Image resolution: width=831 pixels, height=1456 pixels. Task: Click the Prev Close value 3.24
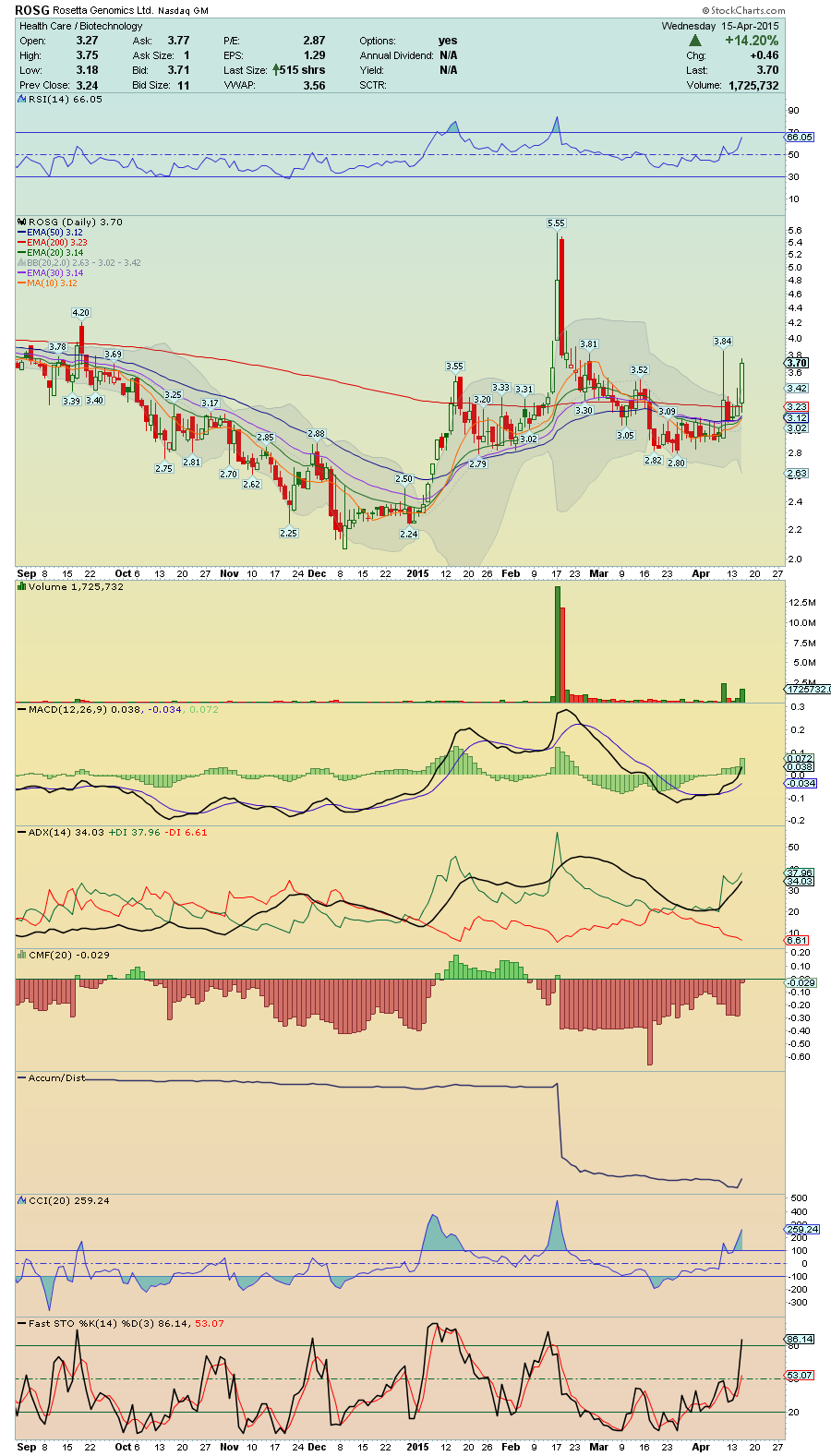pyautogui.click(x=87, y=85)
